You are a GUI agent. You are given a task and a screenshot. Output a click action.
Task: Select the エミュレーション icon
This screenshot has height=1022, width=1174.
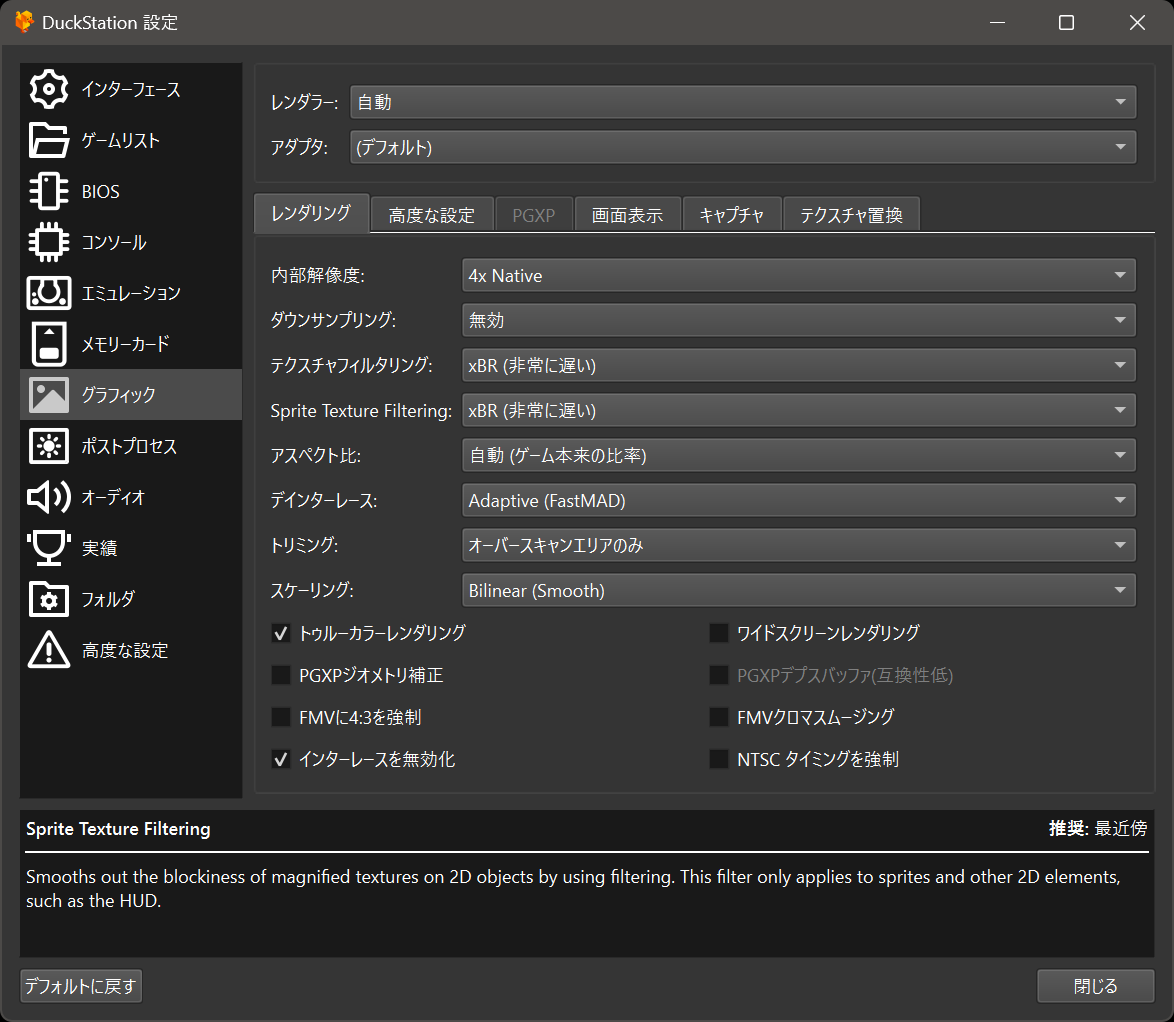(49, 293)
